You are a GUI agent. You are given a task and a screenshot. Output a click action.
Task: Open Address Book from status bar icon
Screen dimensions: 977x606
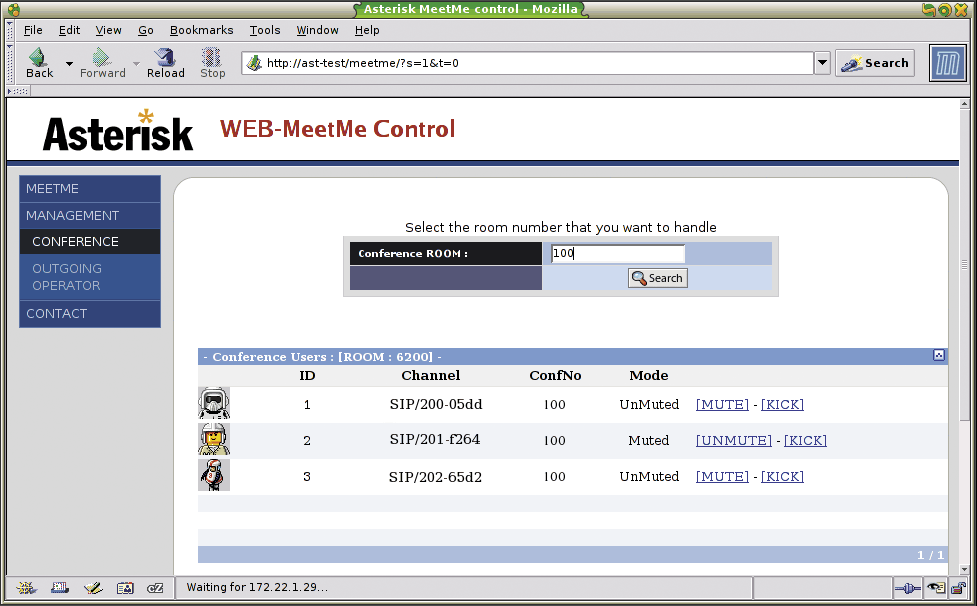(x=125, y=587)
